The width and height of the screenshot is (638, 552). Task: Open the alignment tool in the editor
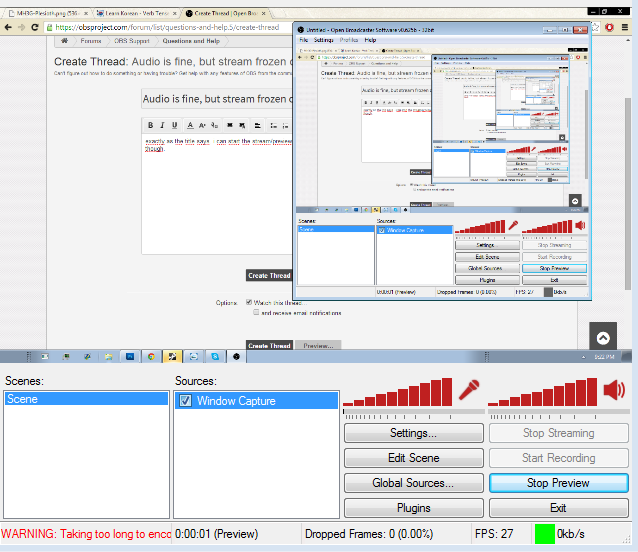(x=258, y=125)
